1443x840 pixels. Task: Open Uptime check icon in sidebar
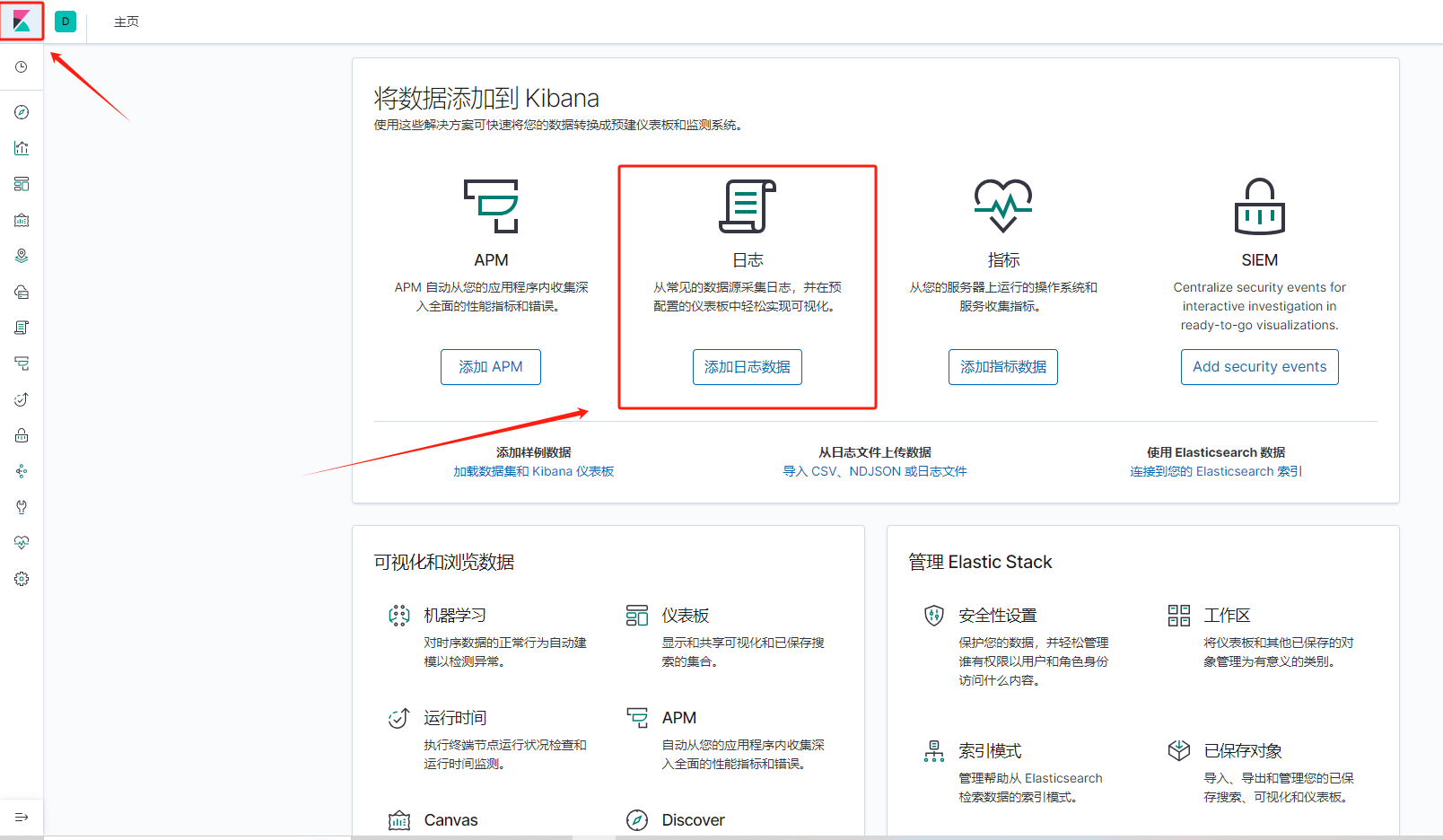click(22, 399)
